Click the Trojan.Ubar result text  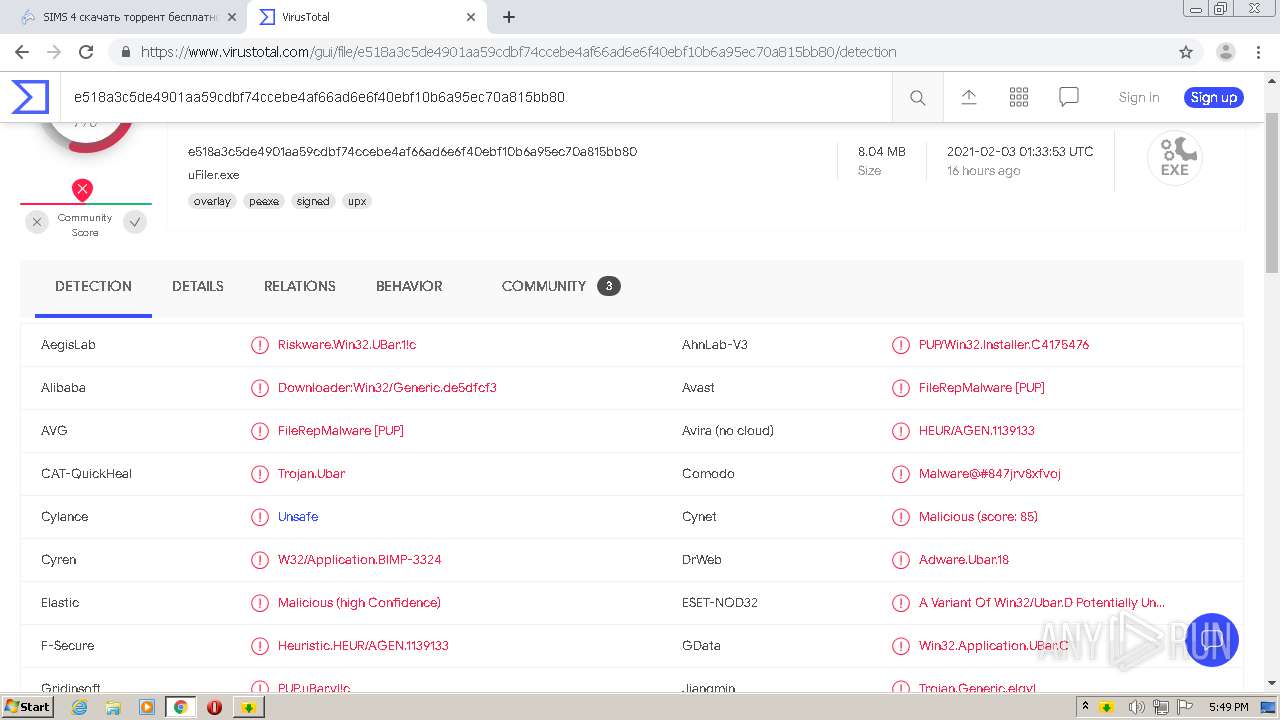point(311,474)
